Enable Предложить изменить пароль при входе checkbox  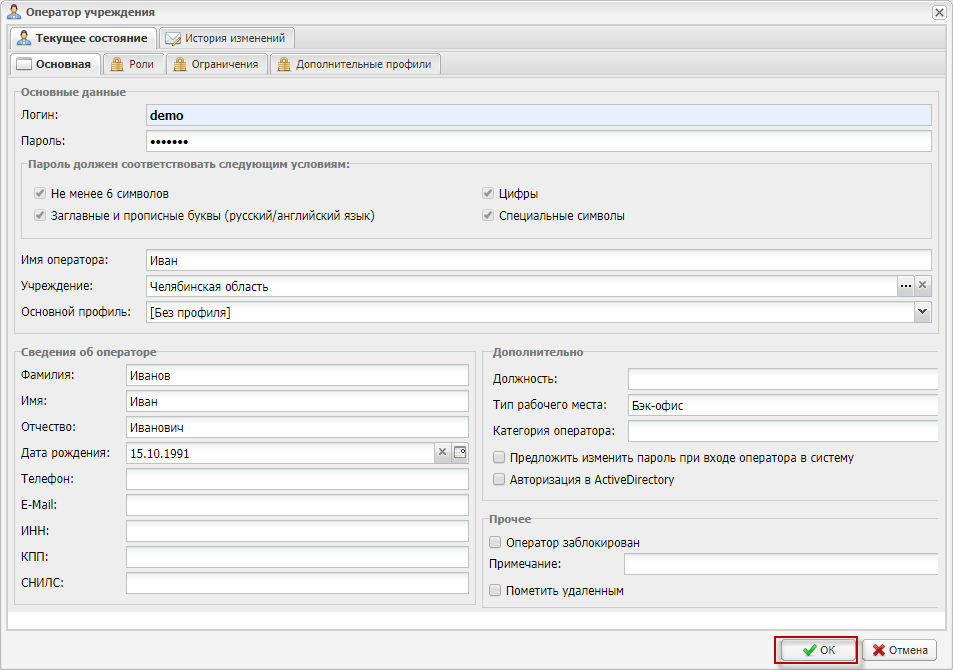499,458
